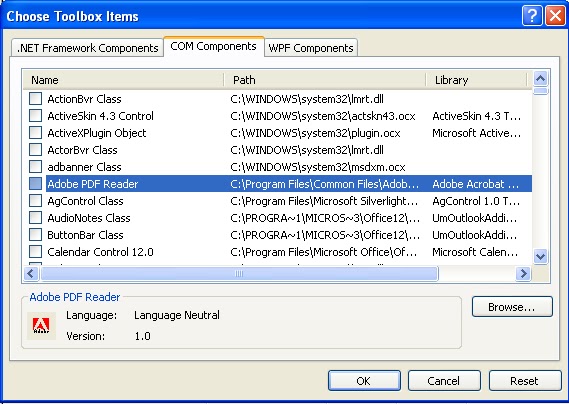
Task: Check the Adobe PDF Reader checkbox
Action: point(35,184)
